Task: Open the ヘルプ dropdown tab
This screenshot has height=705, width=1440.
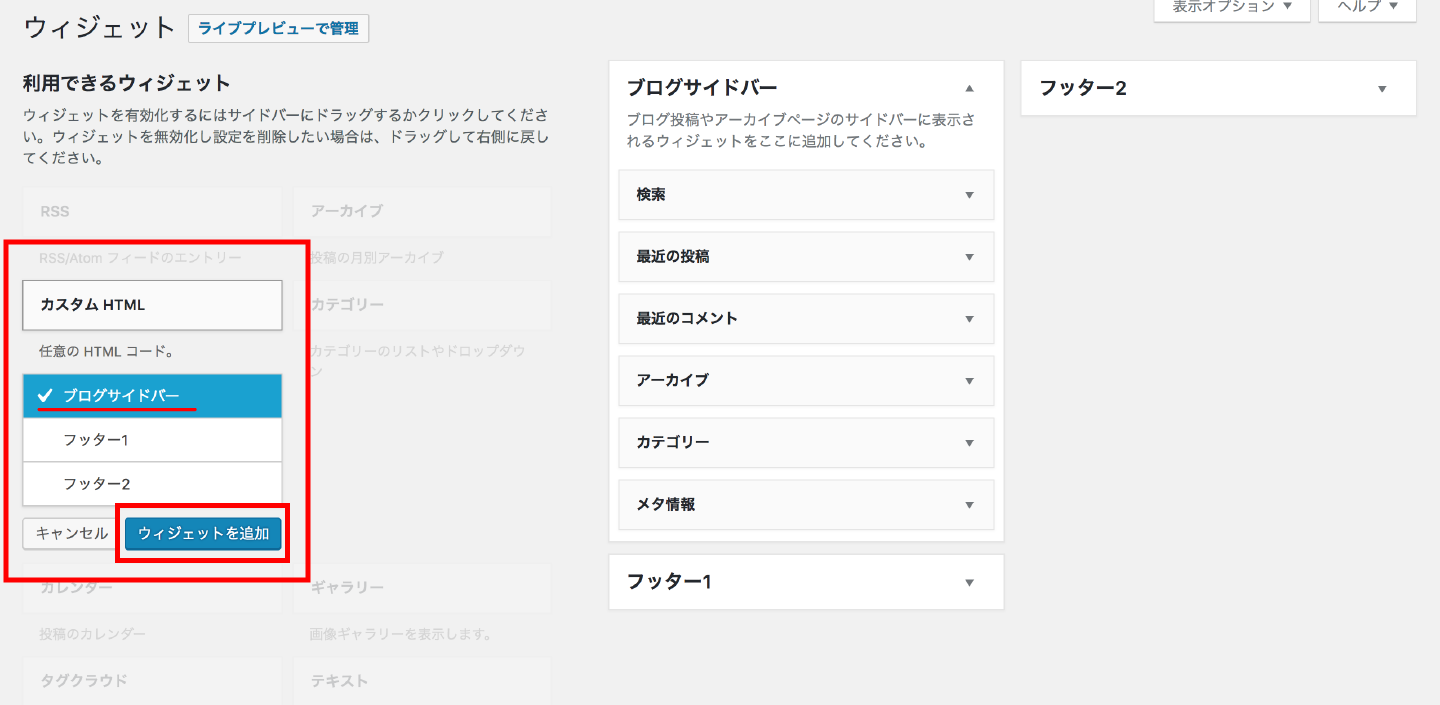Action: click(1366, 8)
